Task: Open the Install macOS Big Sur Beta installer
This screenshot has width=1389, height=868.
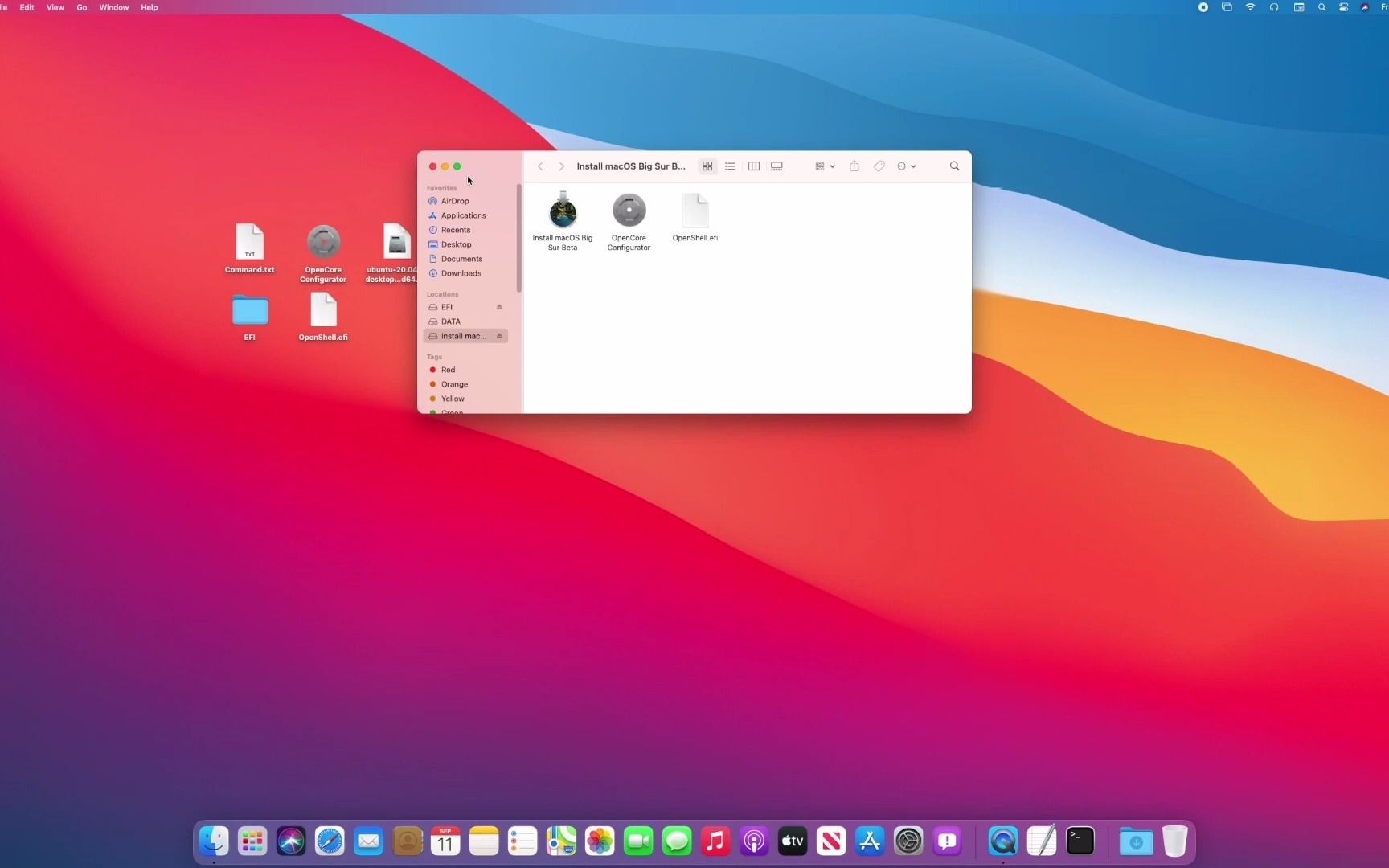Action: tap(563, 211)
